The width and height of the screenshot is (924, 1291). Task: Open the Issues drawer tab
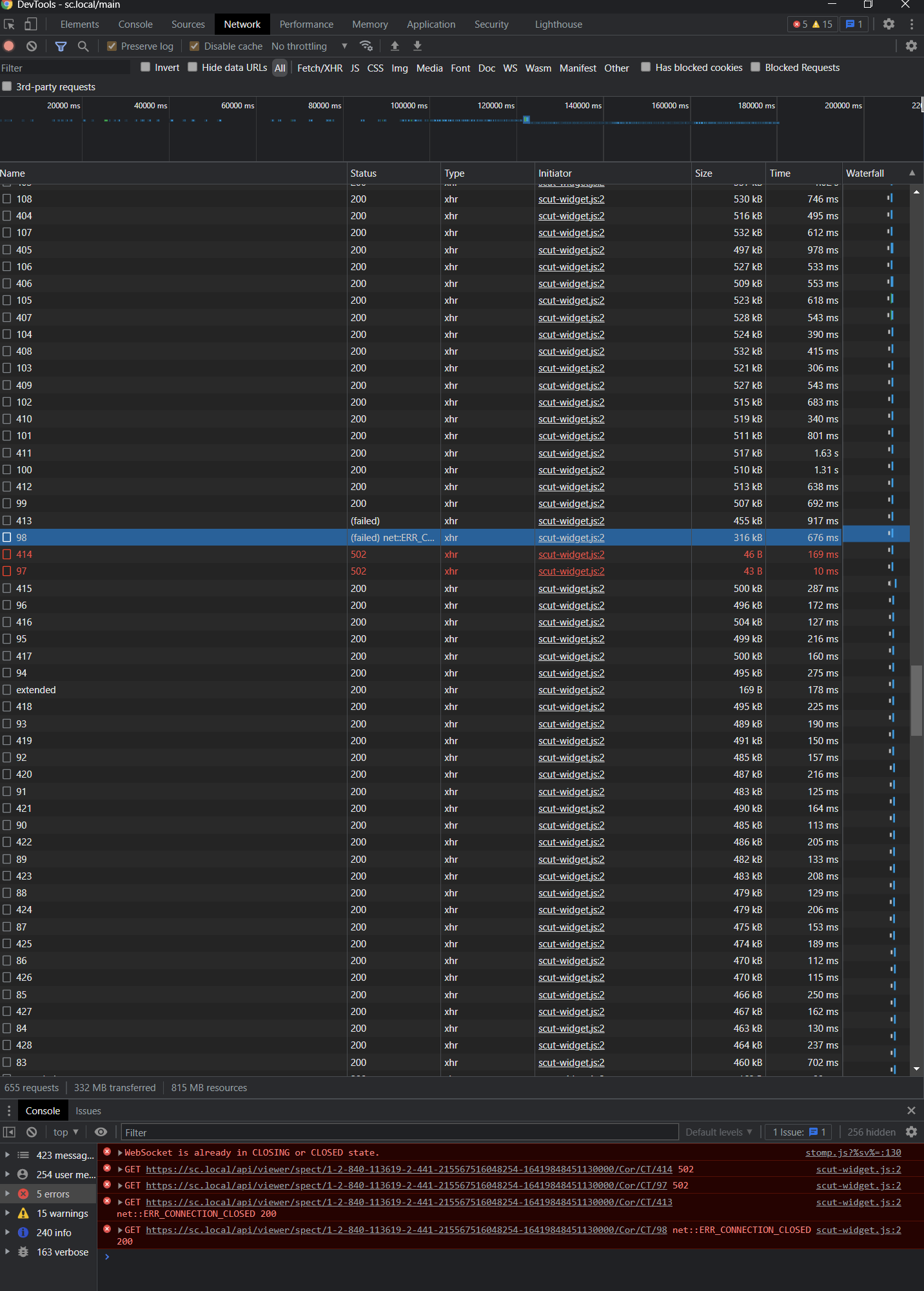(x=88, y=1110)
